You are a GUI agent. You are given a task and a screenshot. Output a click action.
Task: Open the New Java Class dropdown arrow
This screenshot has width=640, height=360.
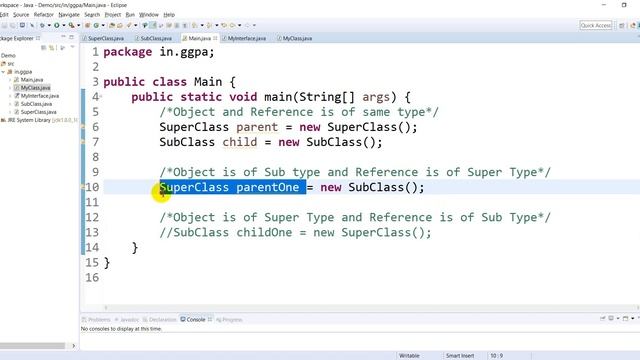point(103,25)
